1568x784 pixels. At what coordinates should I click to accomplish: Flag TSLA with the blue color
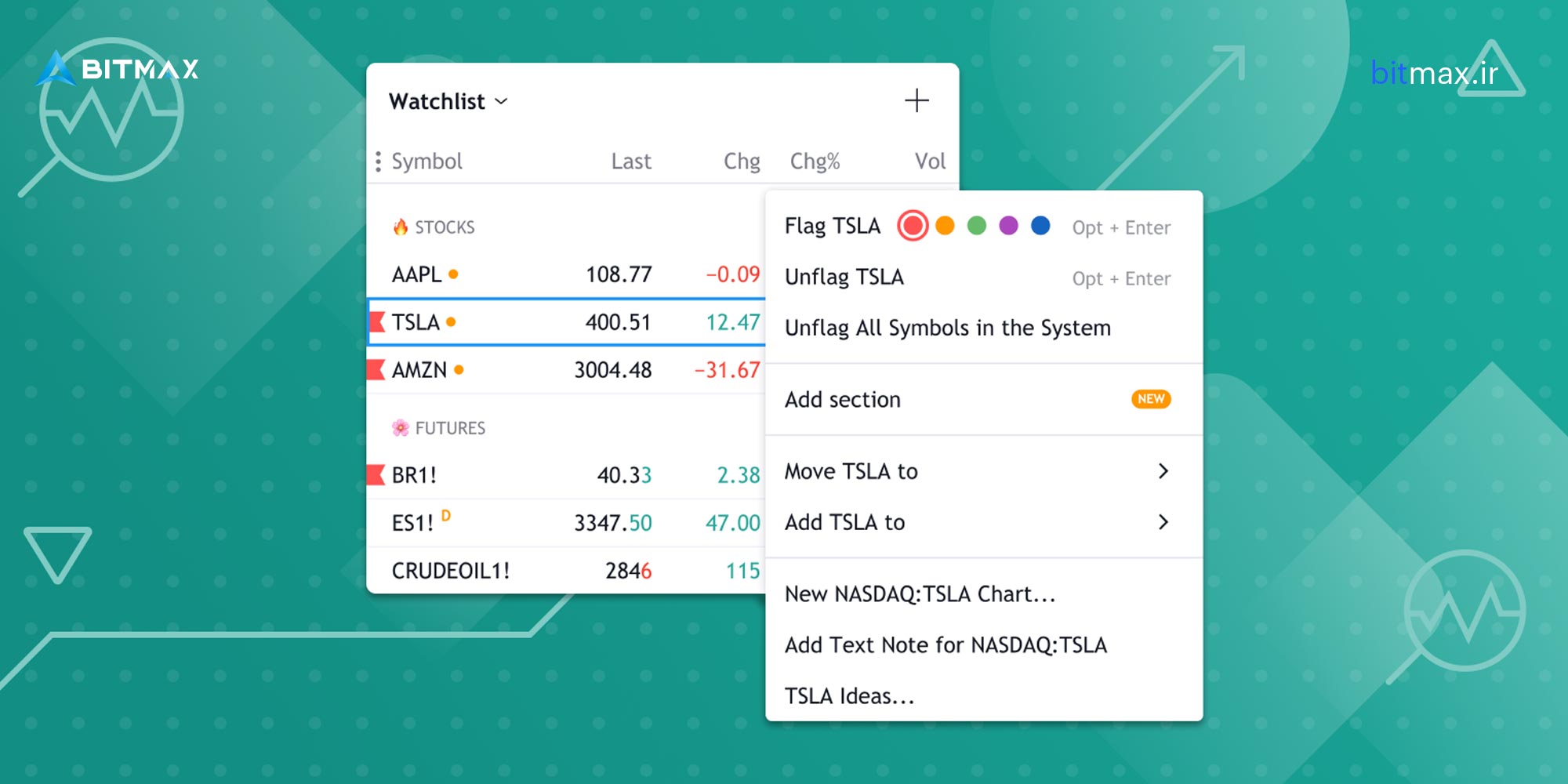pyautogui.click(x=1040, y=226)
